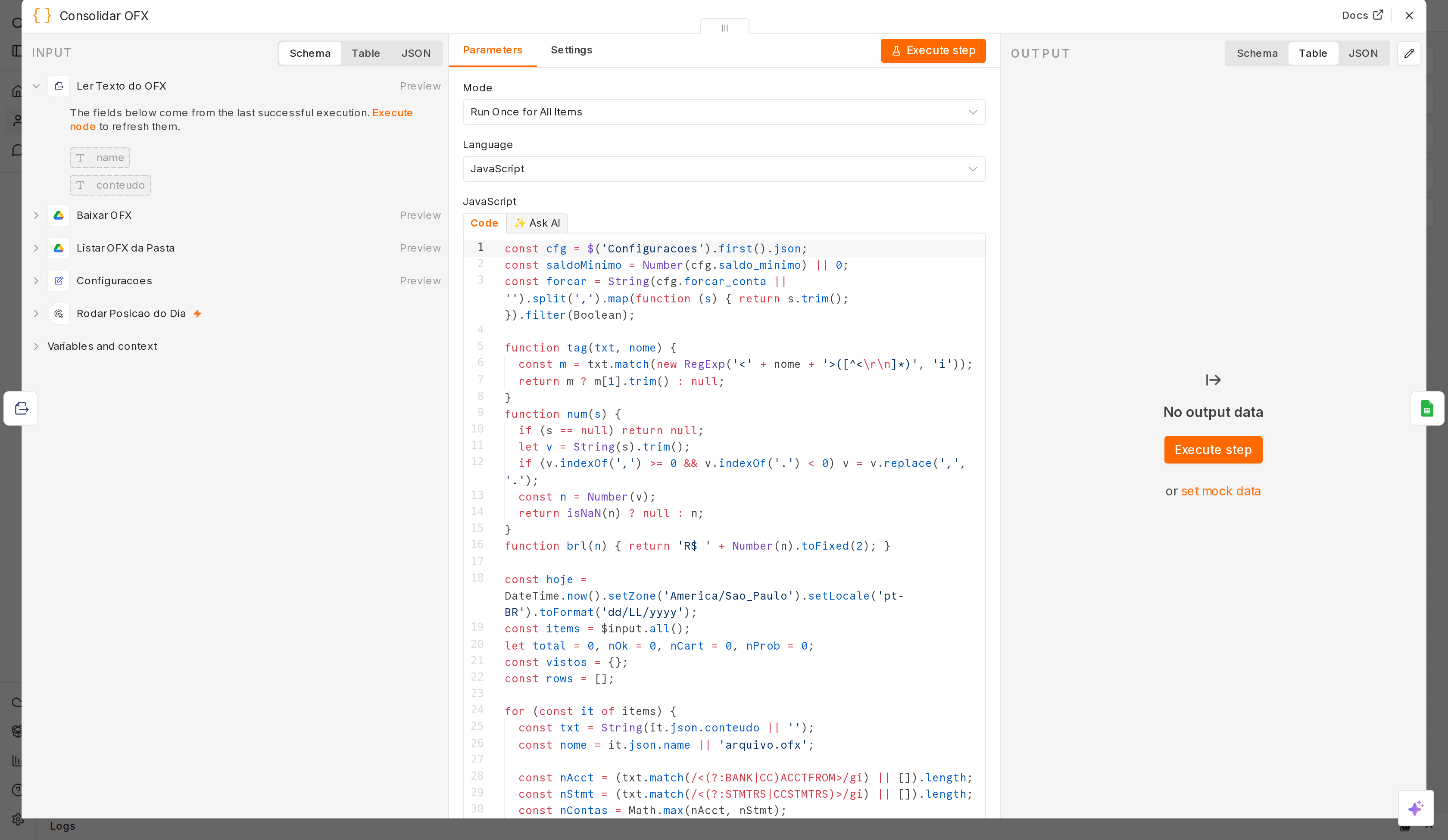The image size is (1448, 840).
Task: Open the Mode dropdown
Action: click(x=724, y=112)
